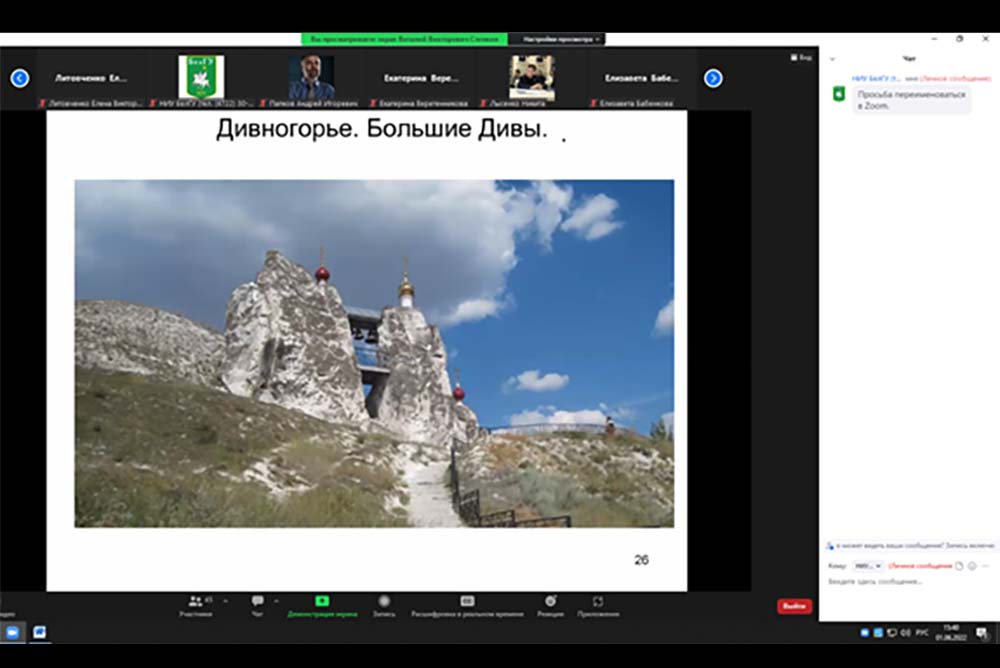
Task: Open the View options dropdown at top
Action: [556, 39]
